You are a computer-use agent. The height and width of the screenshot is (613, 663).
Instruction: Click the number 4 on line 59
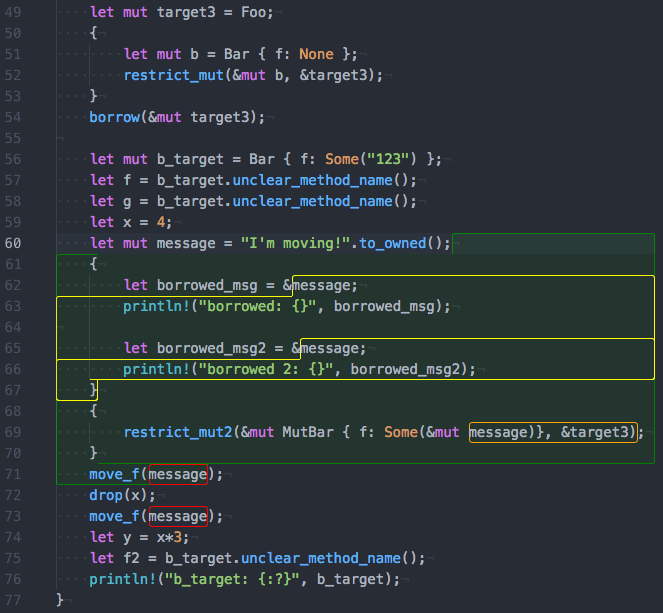pos(161,222)
